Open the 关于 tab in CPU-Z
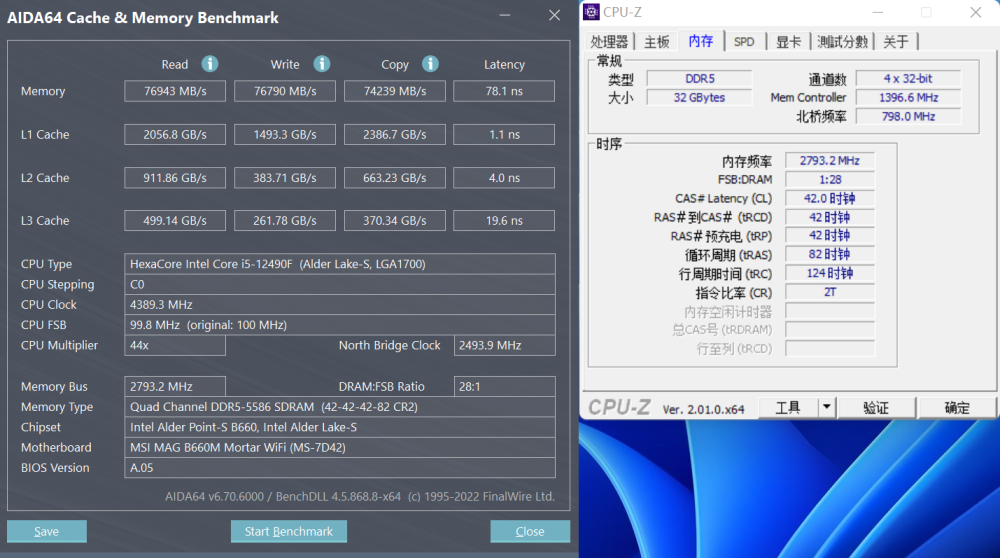The height and width of the screenshot is (558, 1000). [x=896, y=42]
